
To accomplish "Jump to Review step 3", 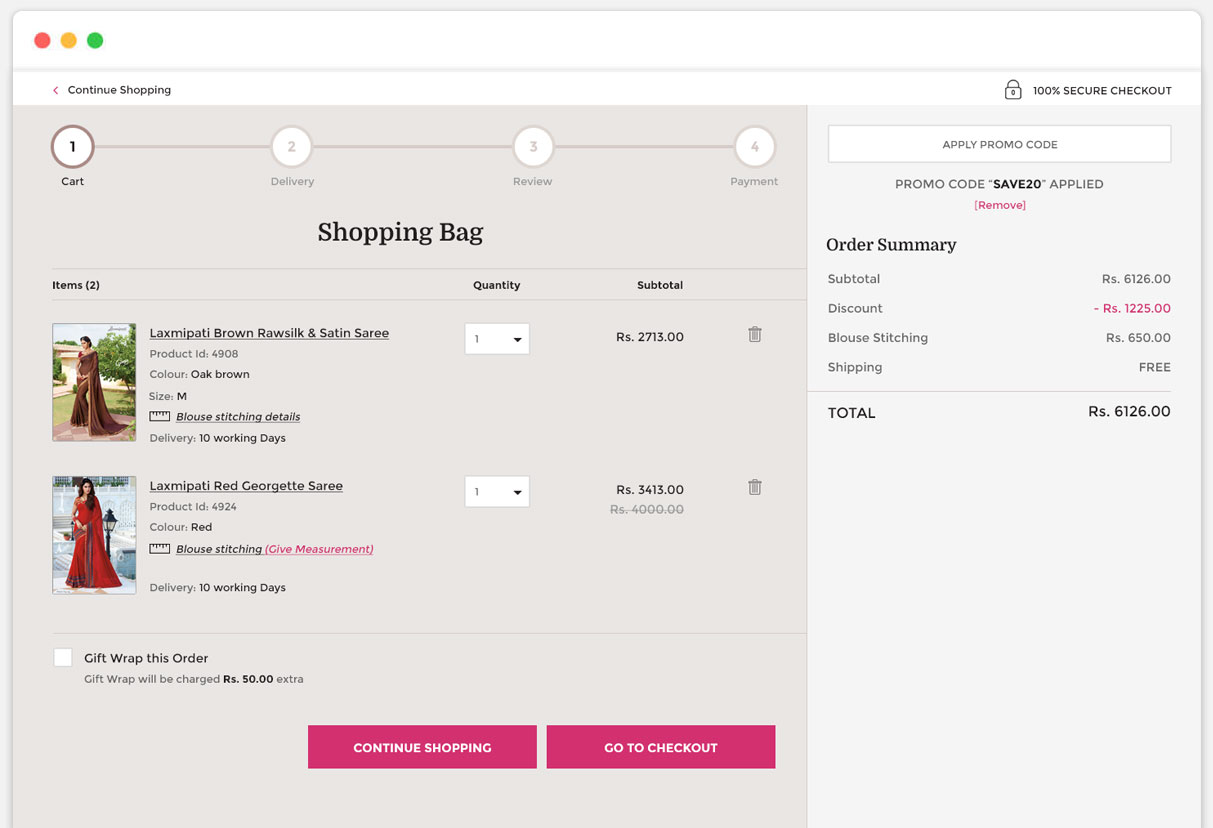I will [533, 147].
